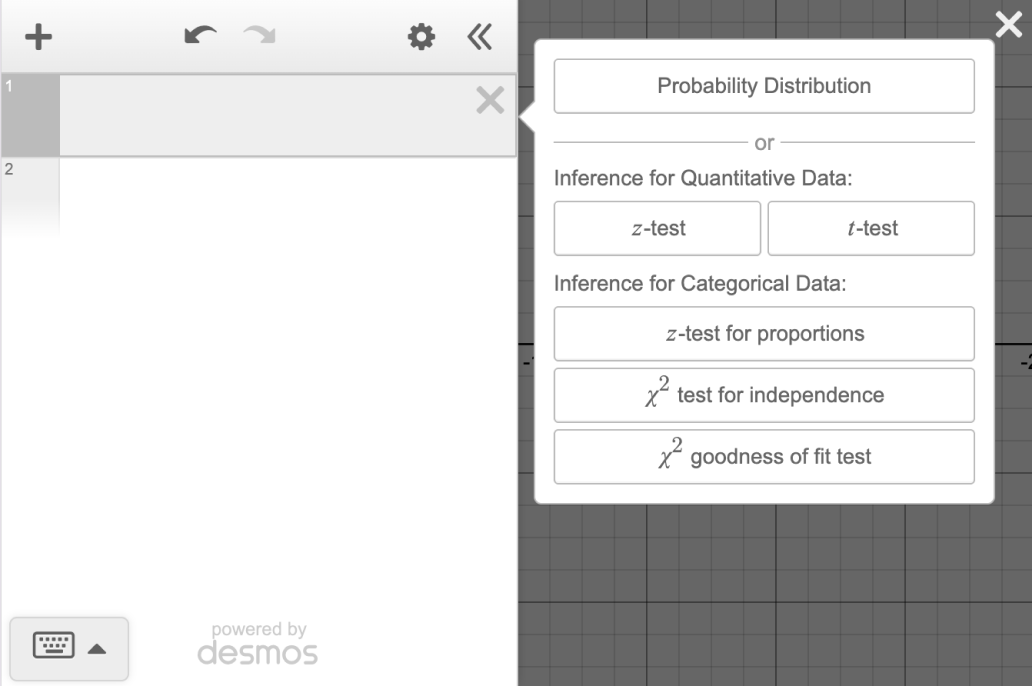Choose the z-test button
This screenshot has height=686, width=1032.
[x=657, y=228]
